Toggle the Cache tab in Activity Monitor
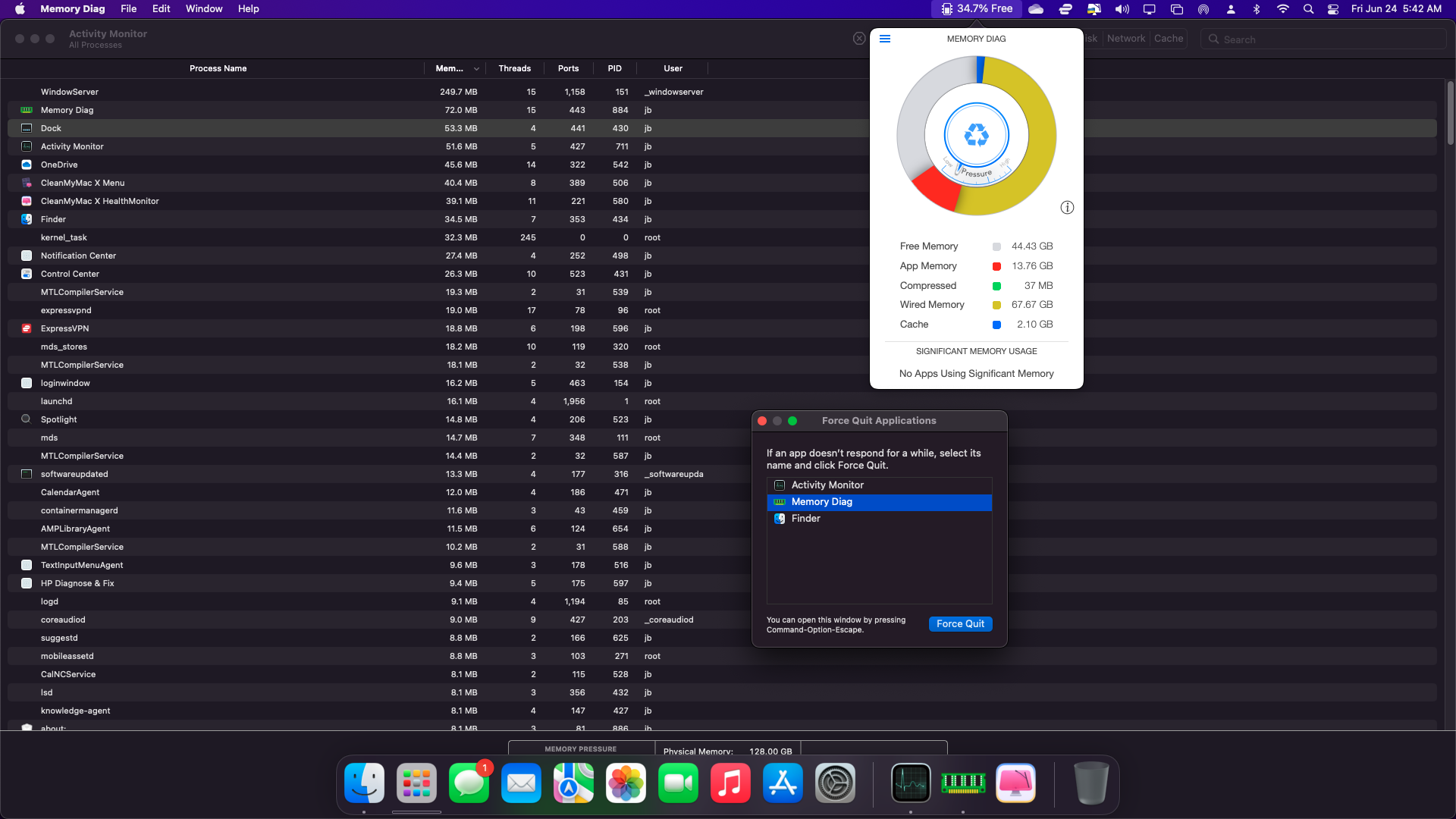Screen dimensions: 1456x819 click(x=1168, y=39)
